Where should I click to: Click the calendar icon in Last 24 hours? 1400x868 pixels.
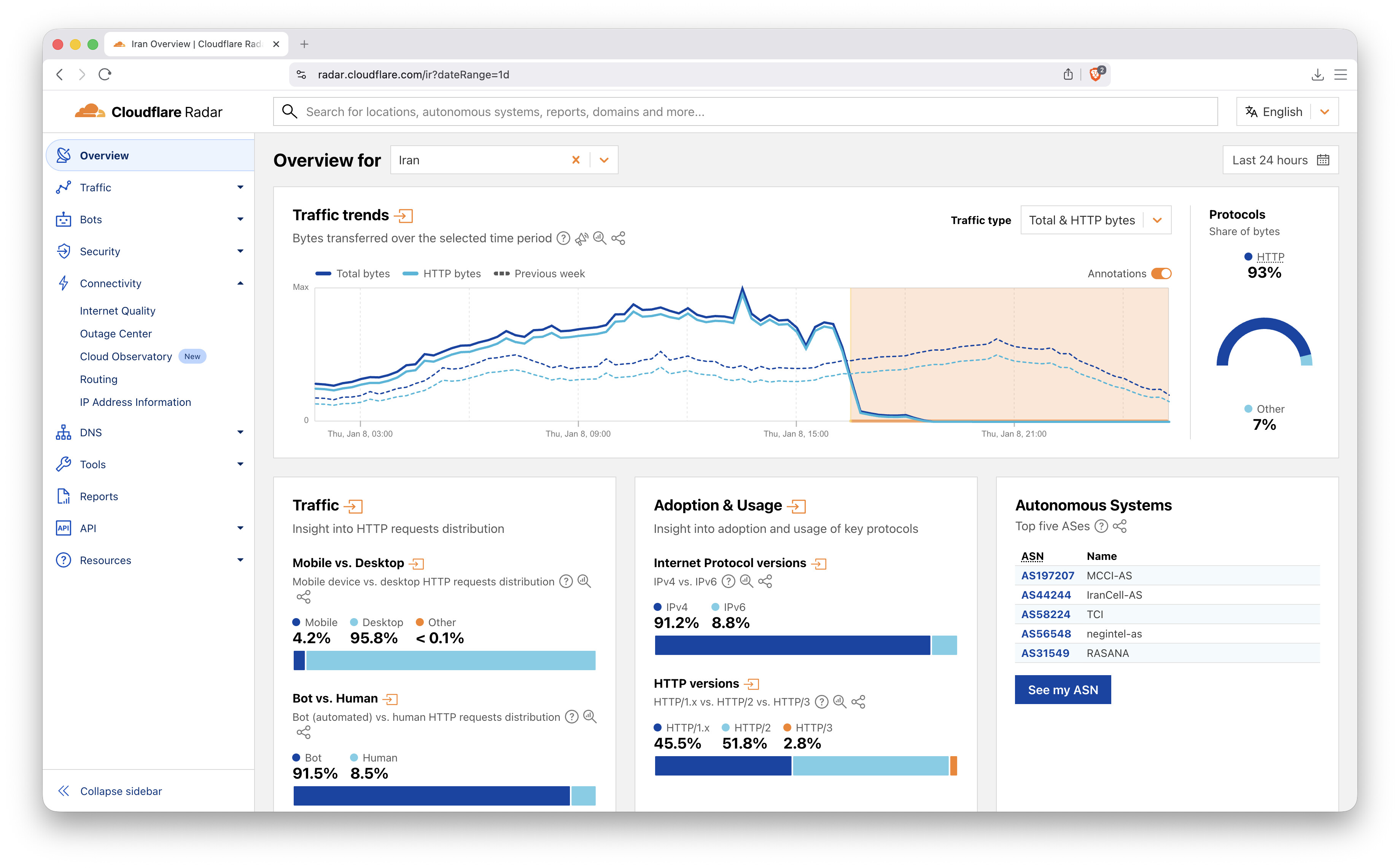coord(1322,160)
